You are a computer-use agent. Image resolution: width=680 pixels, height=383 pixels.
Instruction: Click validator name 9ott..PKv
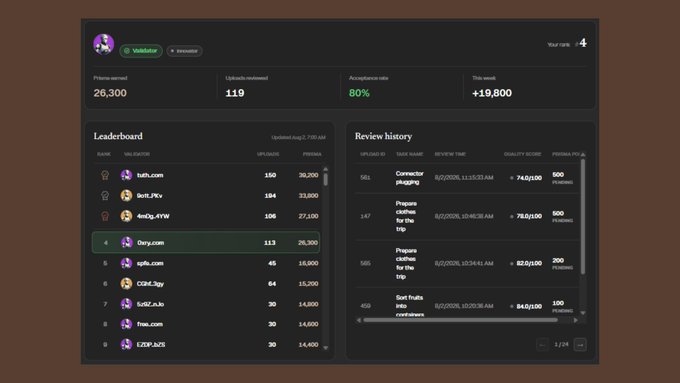150,196
